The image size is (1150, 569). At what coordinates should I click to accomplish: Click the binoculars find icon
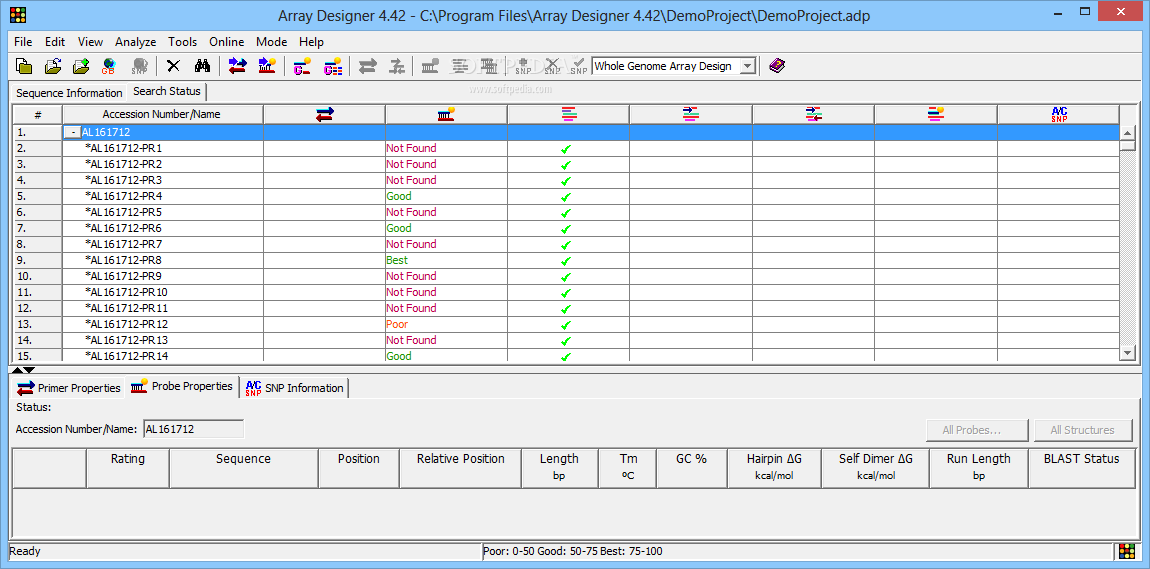pos(202,66)
